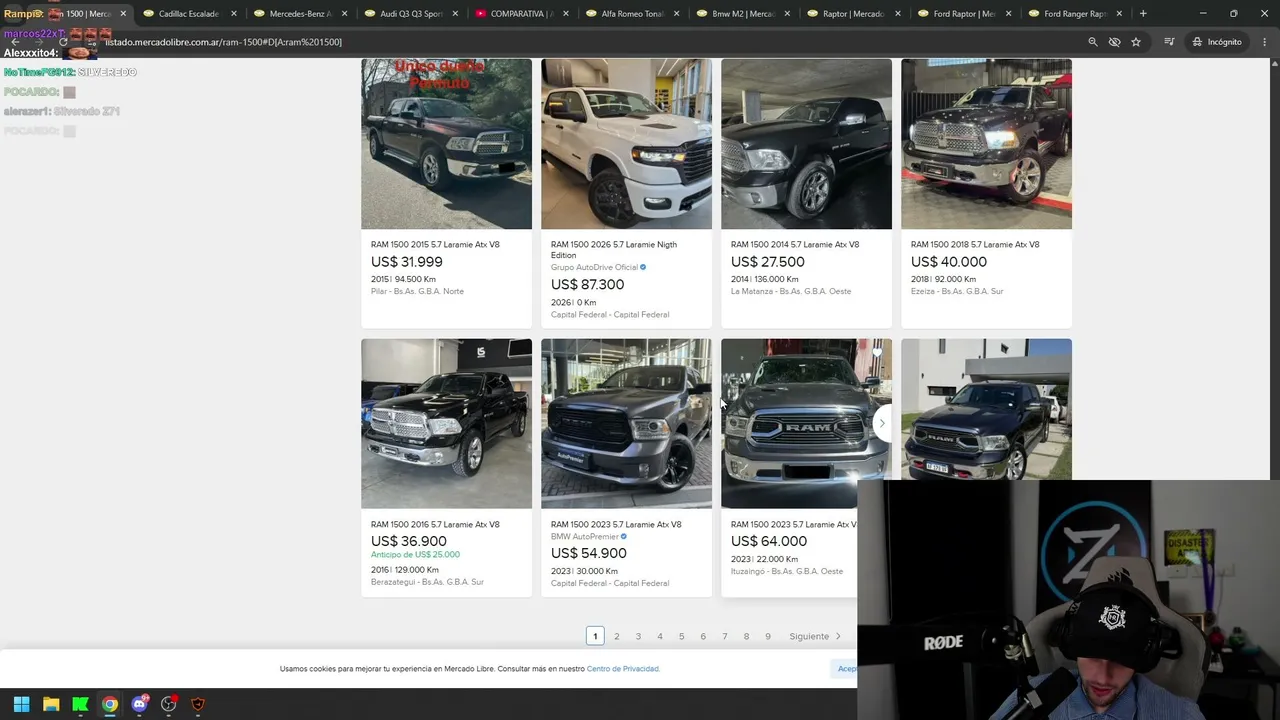The image size is (1280, 720).
Task: Close the Ford Ranger Raptor tab
Action: pyautogui.click(x=1119, y=14)
